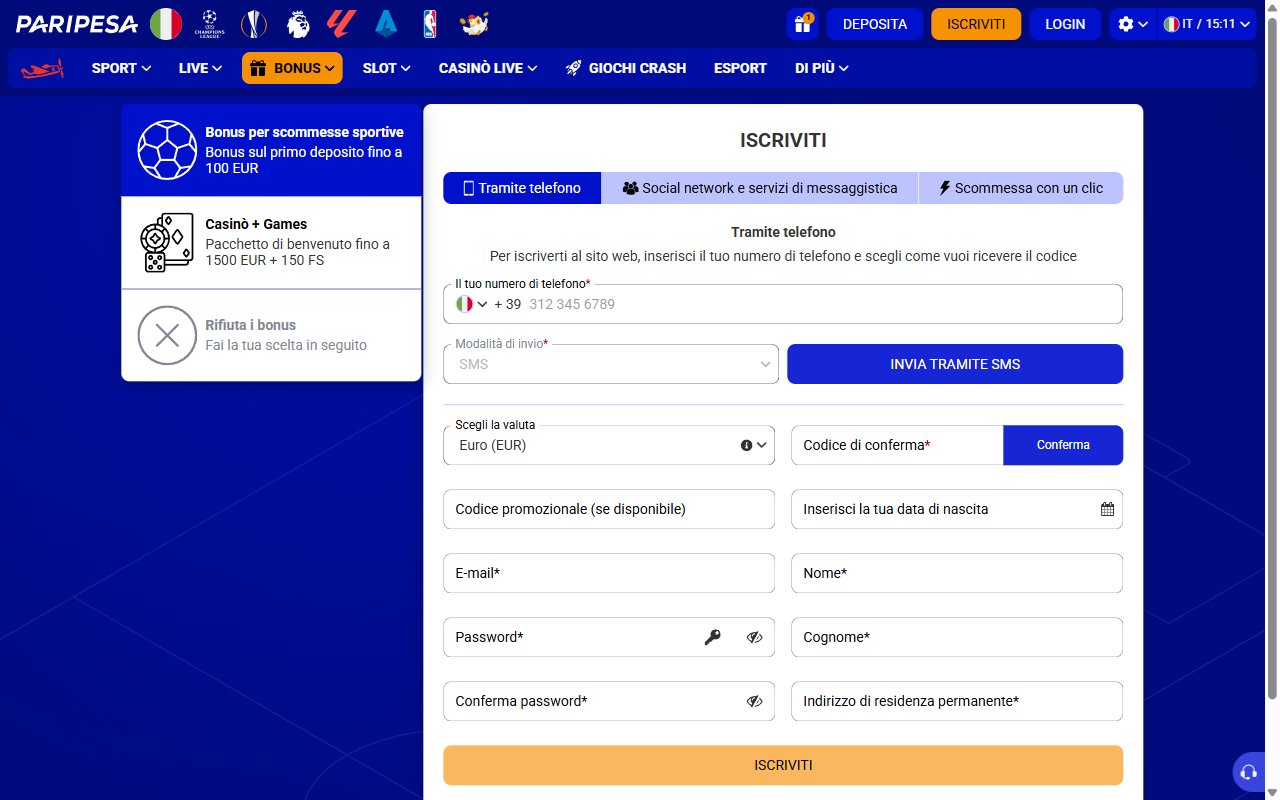Focus the Codice di conferma field

(x=897, y=445)
